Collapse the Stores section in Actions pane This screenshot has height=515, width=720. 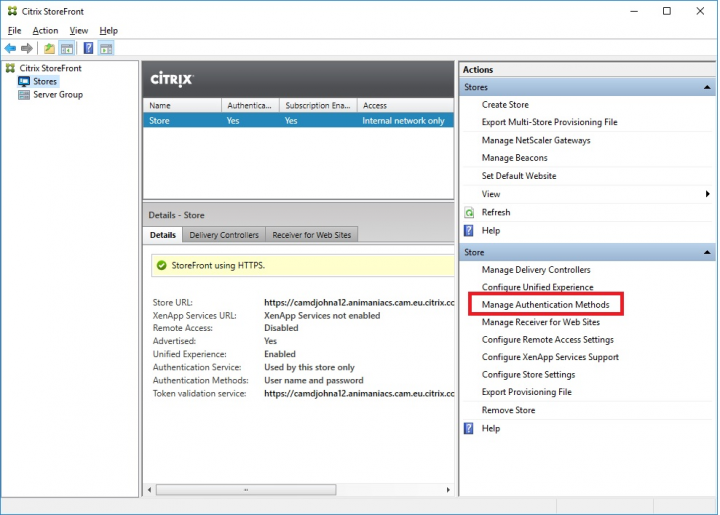click(708, 88)
